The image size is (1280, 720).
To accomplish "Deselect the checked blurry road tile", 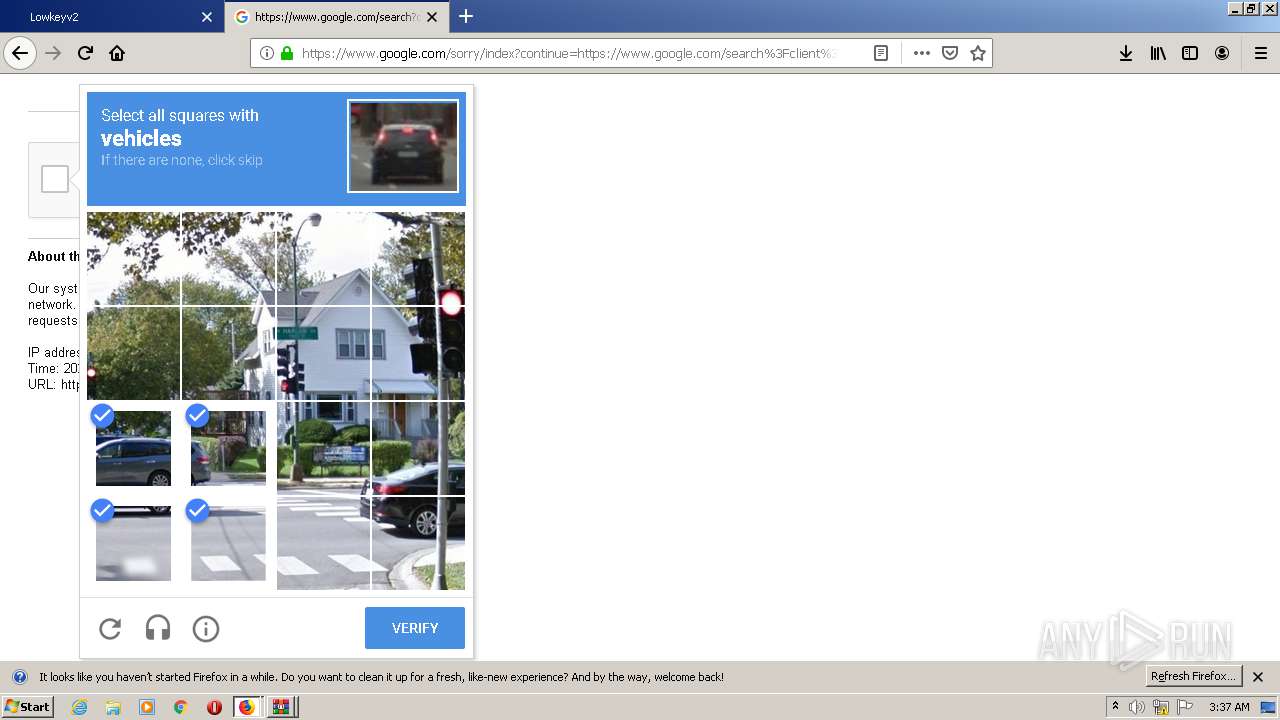I will pyautogui.click(x=133, y=543).
